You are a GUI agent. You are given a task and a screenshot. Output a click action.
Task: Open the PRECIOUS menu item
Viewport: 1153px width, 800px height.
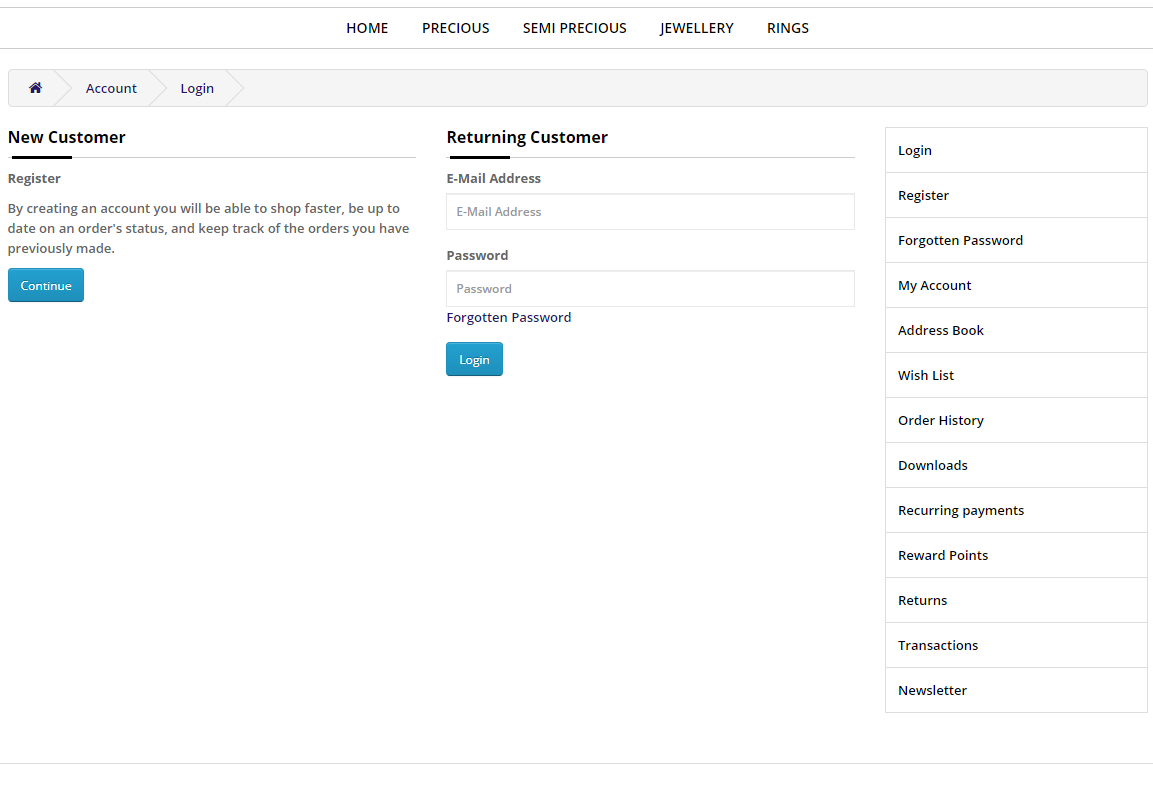click(455, 28)
